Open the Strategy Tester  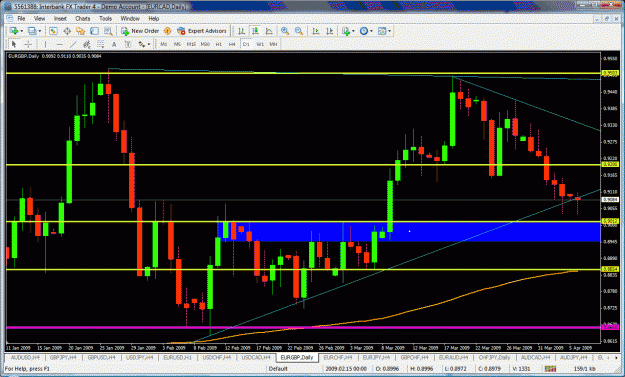(108, 31)
